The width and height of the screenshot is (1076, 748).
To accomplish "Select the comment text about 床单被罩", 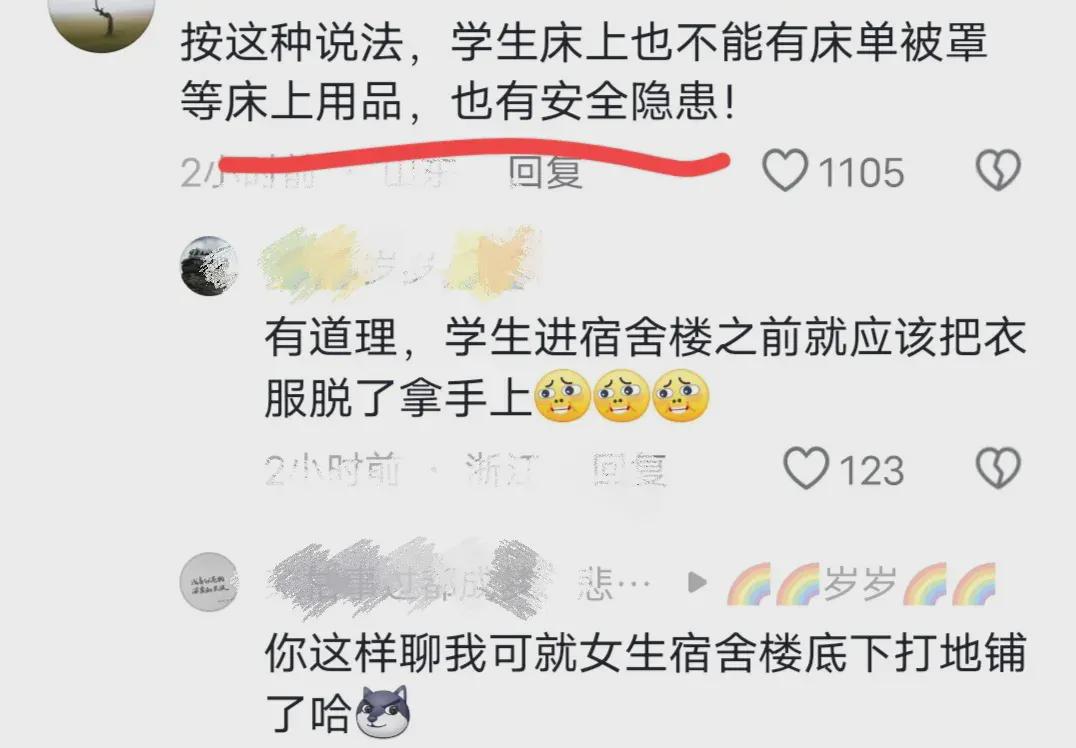I will 584,71.
